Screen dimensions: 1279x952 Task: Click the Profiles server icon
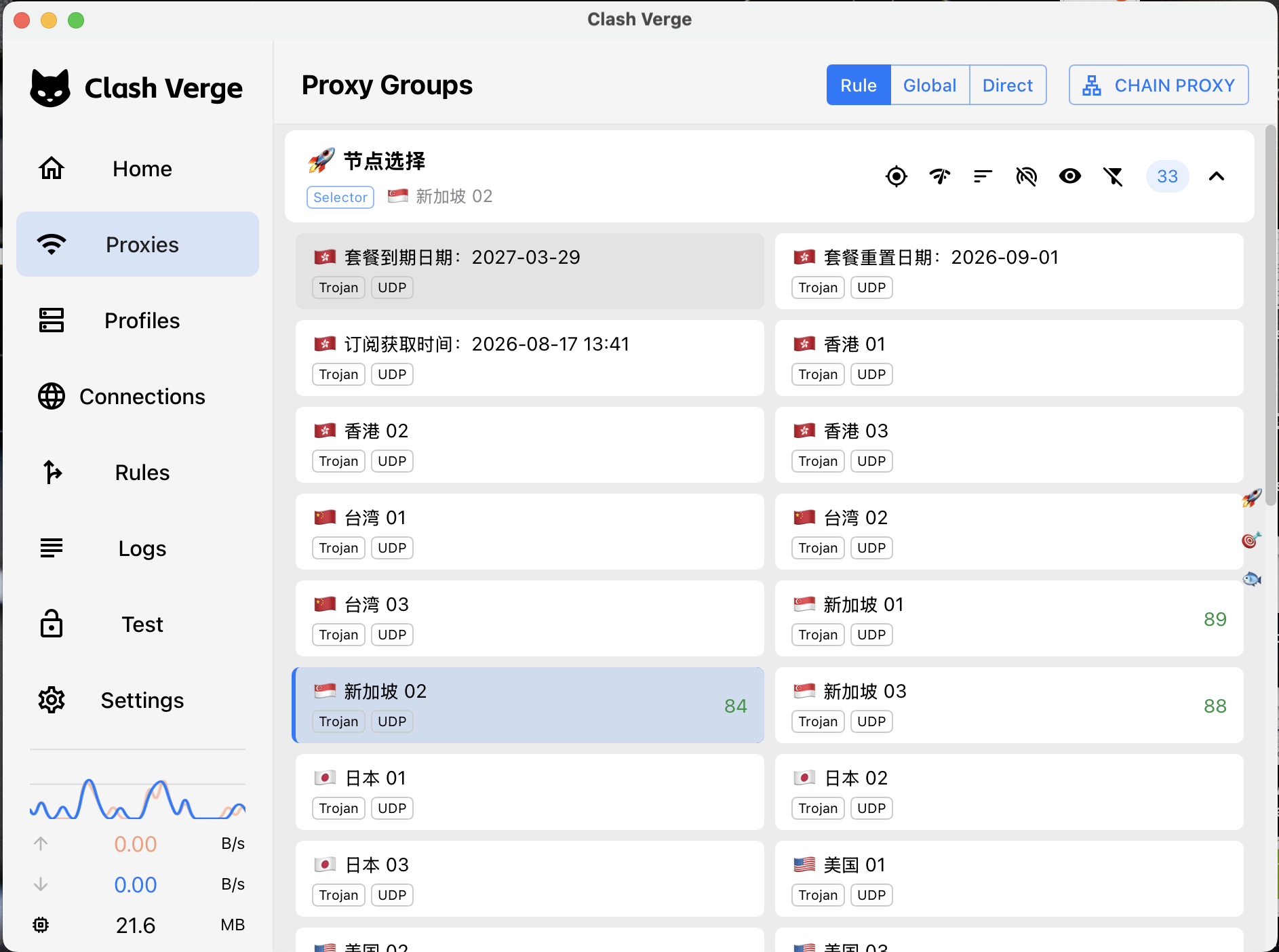pos(52,320)
